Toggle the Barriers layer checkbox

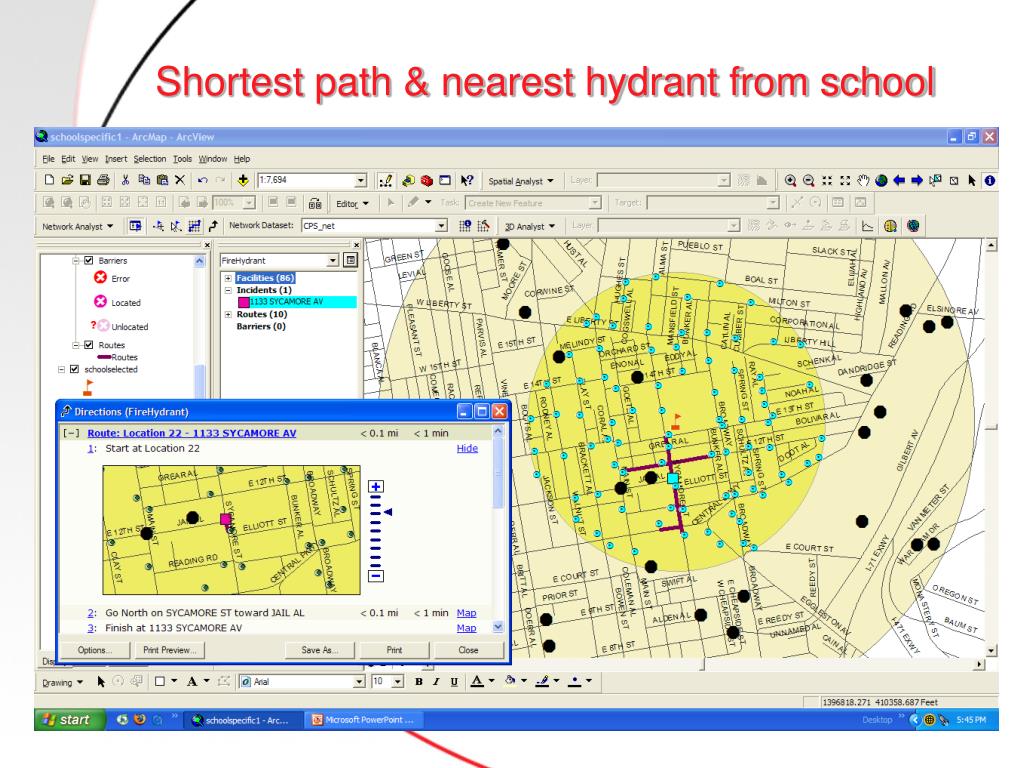coord(89,260)
